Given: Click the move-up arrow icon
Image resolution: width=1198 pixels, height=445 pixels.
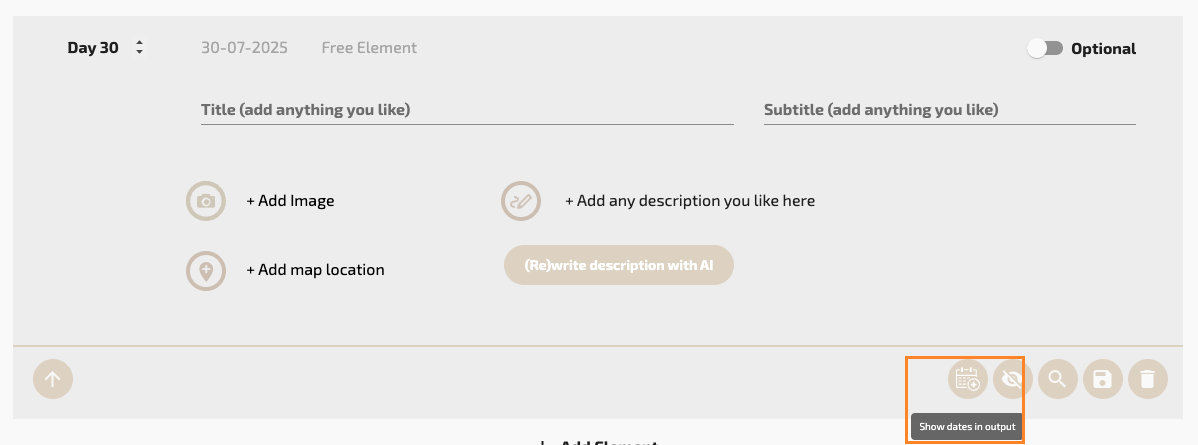Looking at the screenshot, I should click(x=53, y=379).
